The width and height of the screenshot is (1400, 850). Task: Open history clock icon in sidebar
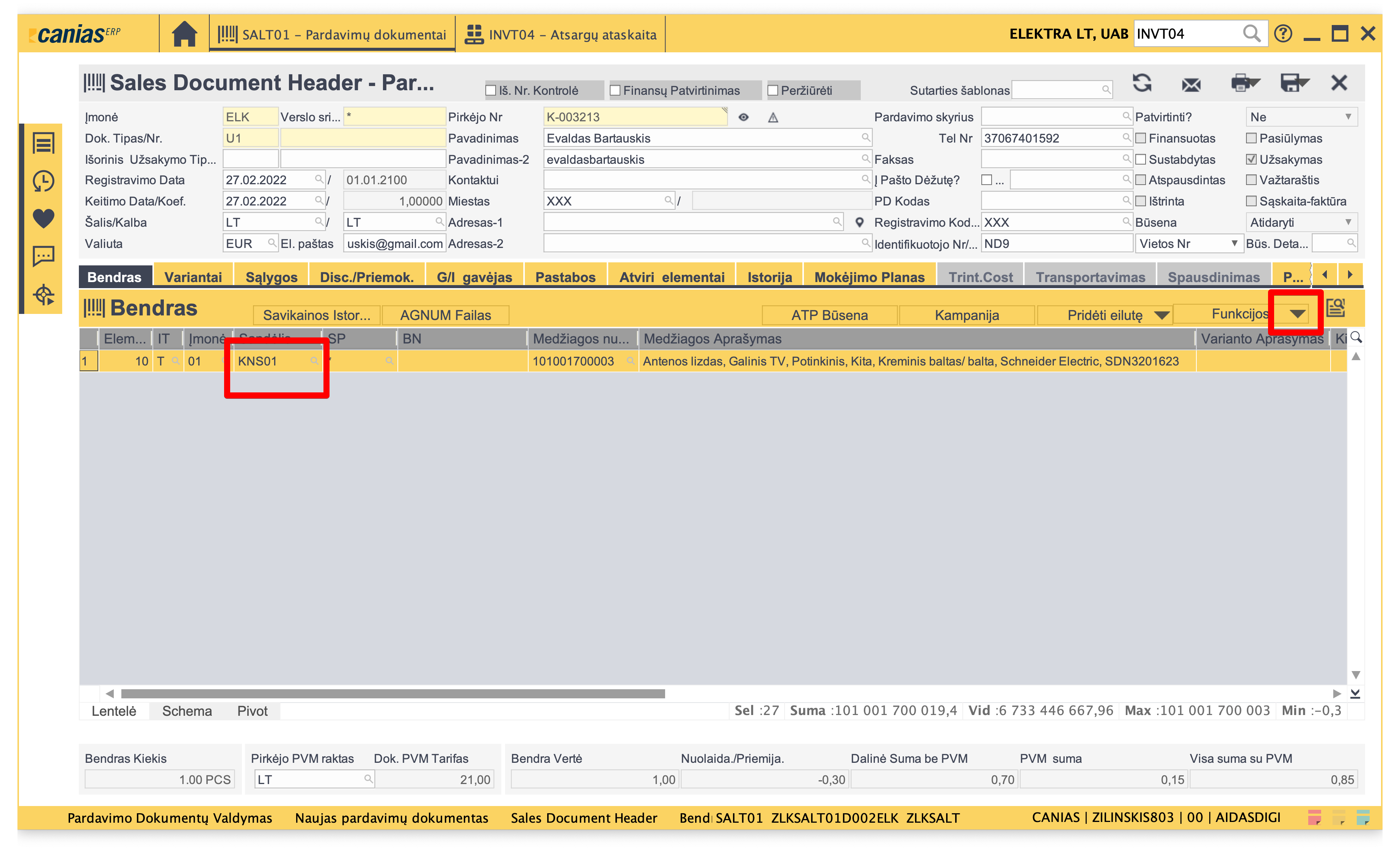[x=43, y=181]
